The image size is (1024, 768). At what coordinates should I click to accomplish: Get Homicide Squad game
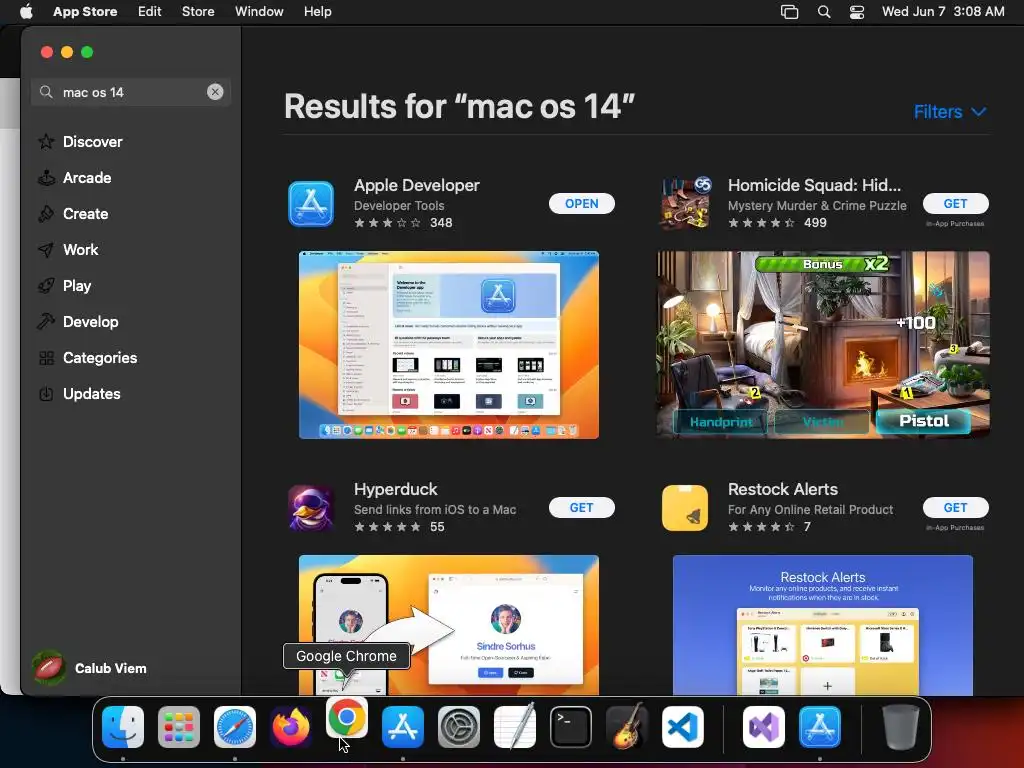coord(955,203)
